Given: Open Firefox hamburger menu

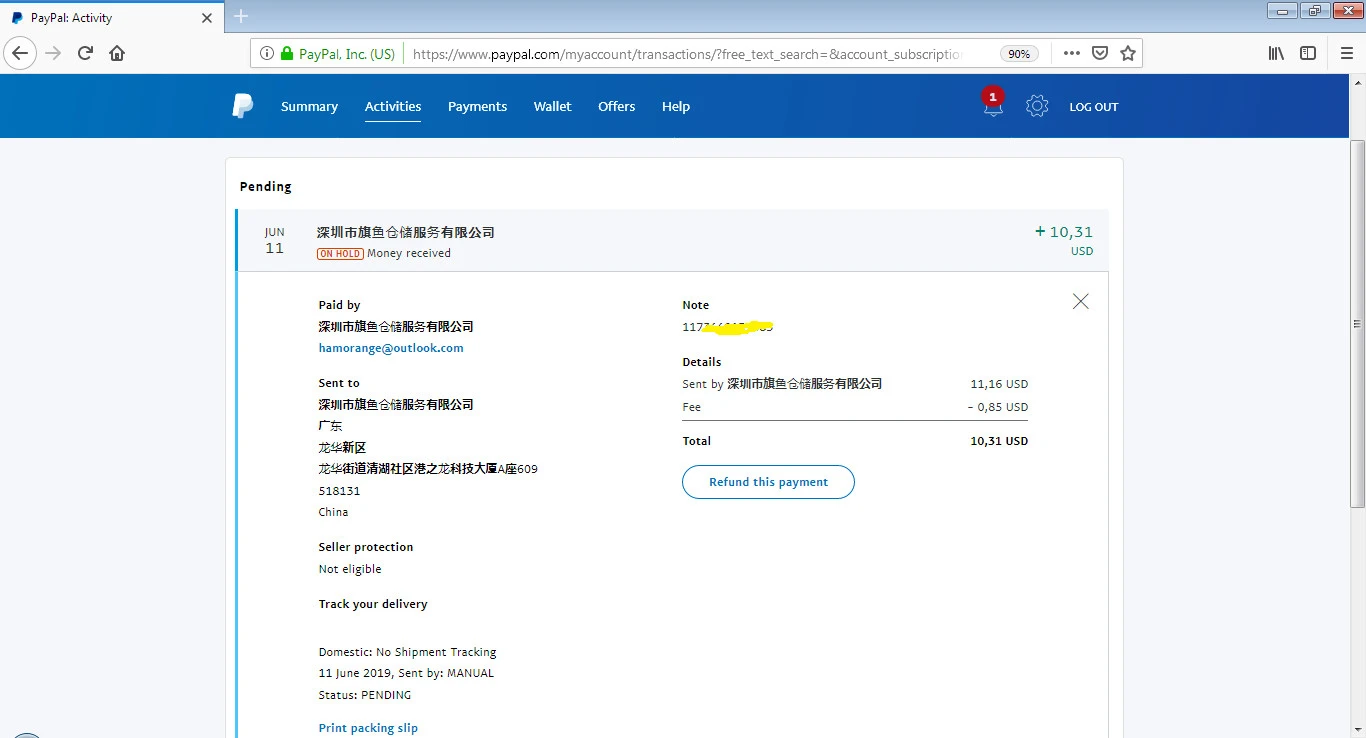Looking at the screenshot, I should [x=1346, y=54].
